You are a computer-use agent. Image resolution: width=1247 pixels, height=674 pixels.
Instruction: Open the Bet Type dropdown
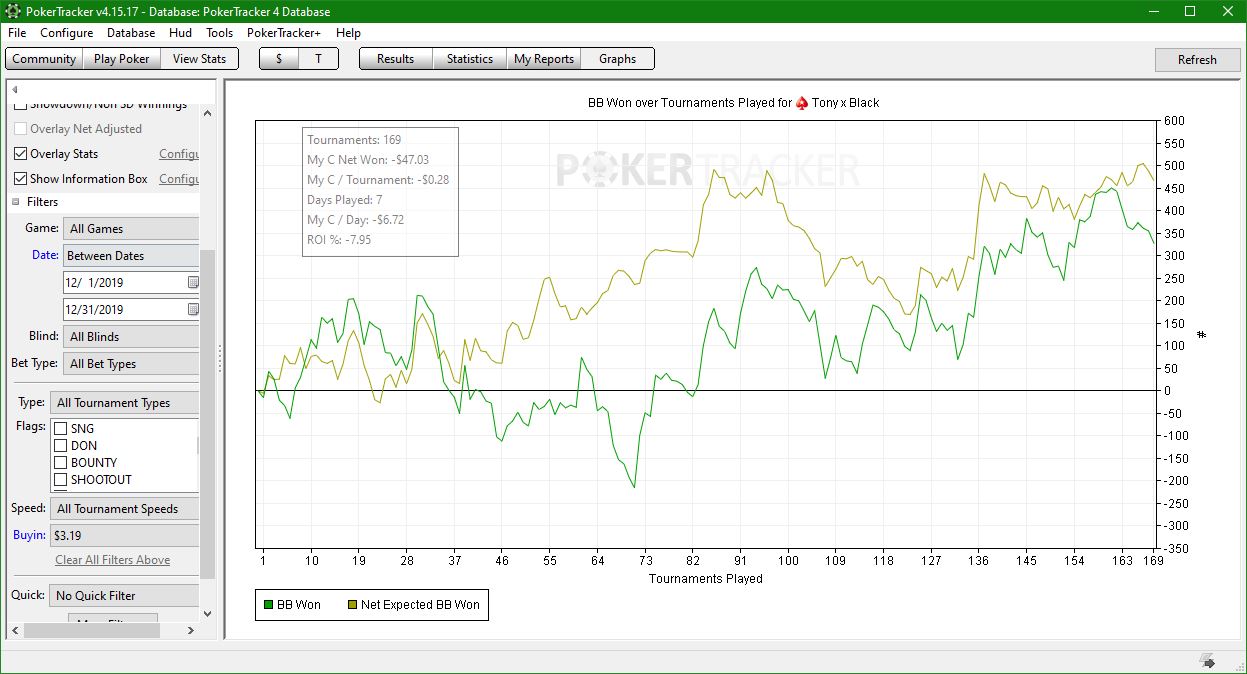pos(131,364)
